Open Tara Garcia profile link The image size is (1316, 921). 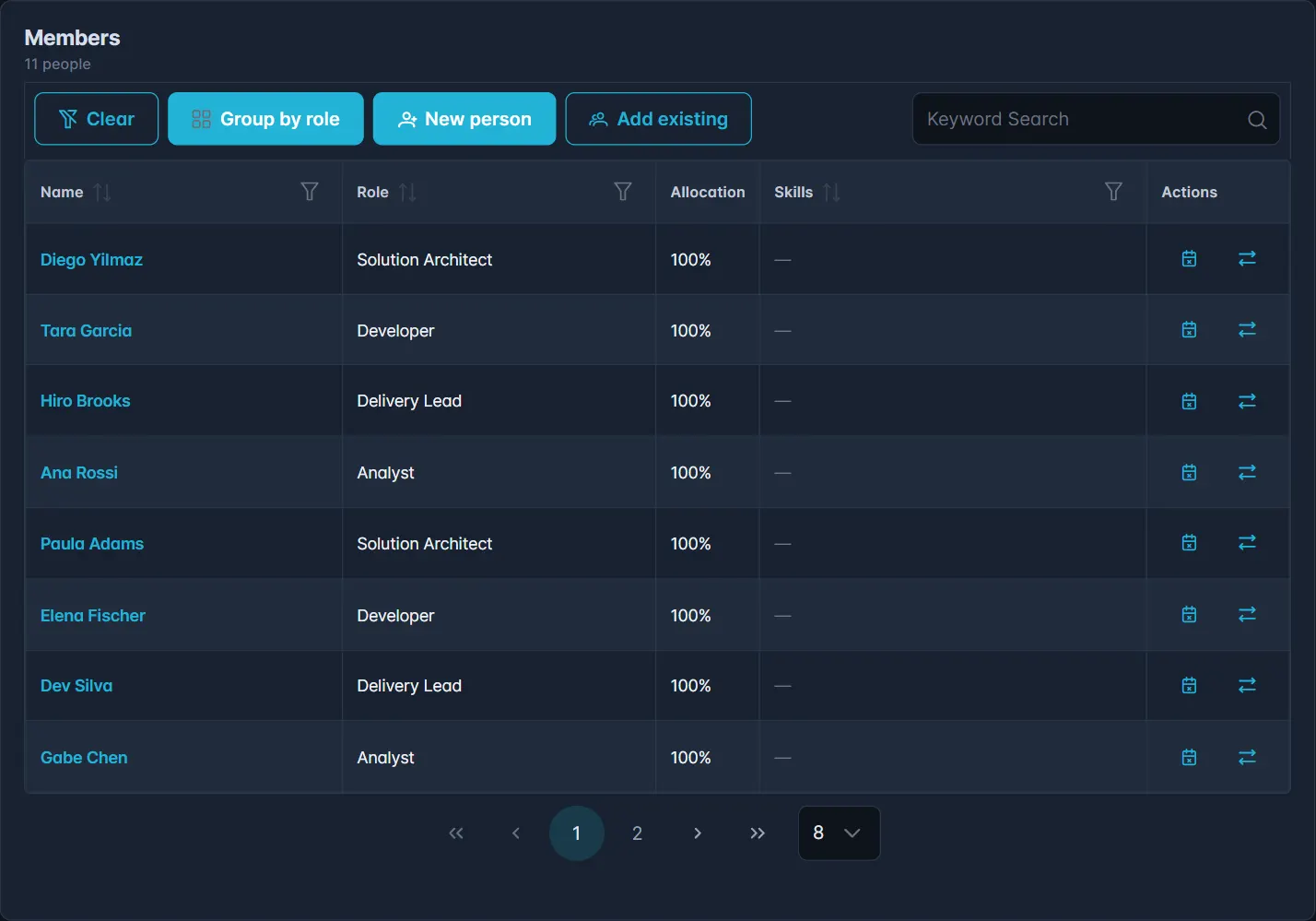(86, 331)
